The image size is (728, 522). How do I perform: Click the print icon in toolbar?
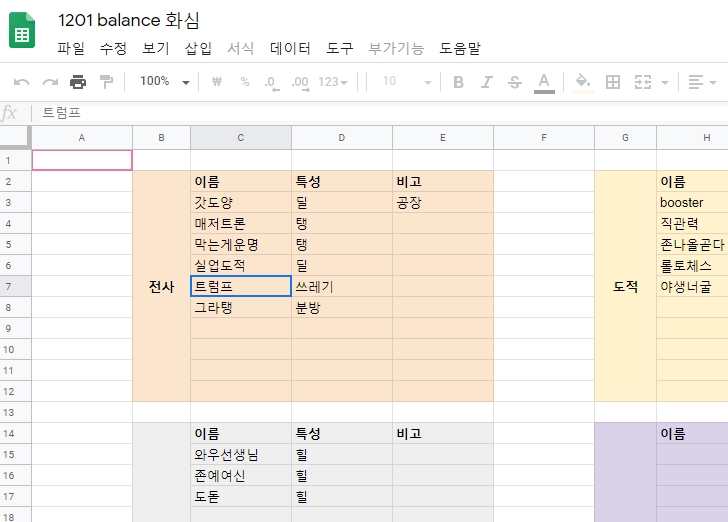click(78, 82)
